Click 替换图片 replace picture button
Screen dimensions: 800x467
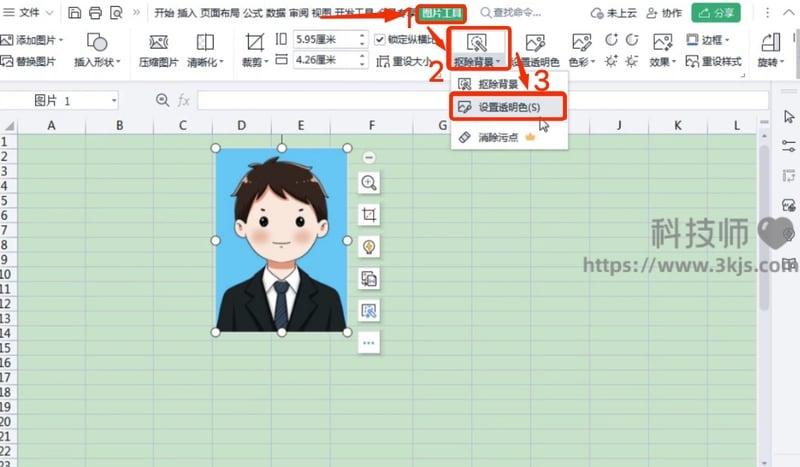[x=28, y=62]
